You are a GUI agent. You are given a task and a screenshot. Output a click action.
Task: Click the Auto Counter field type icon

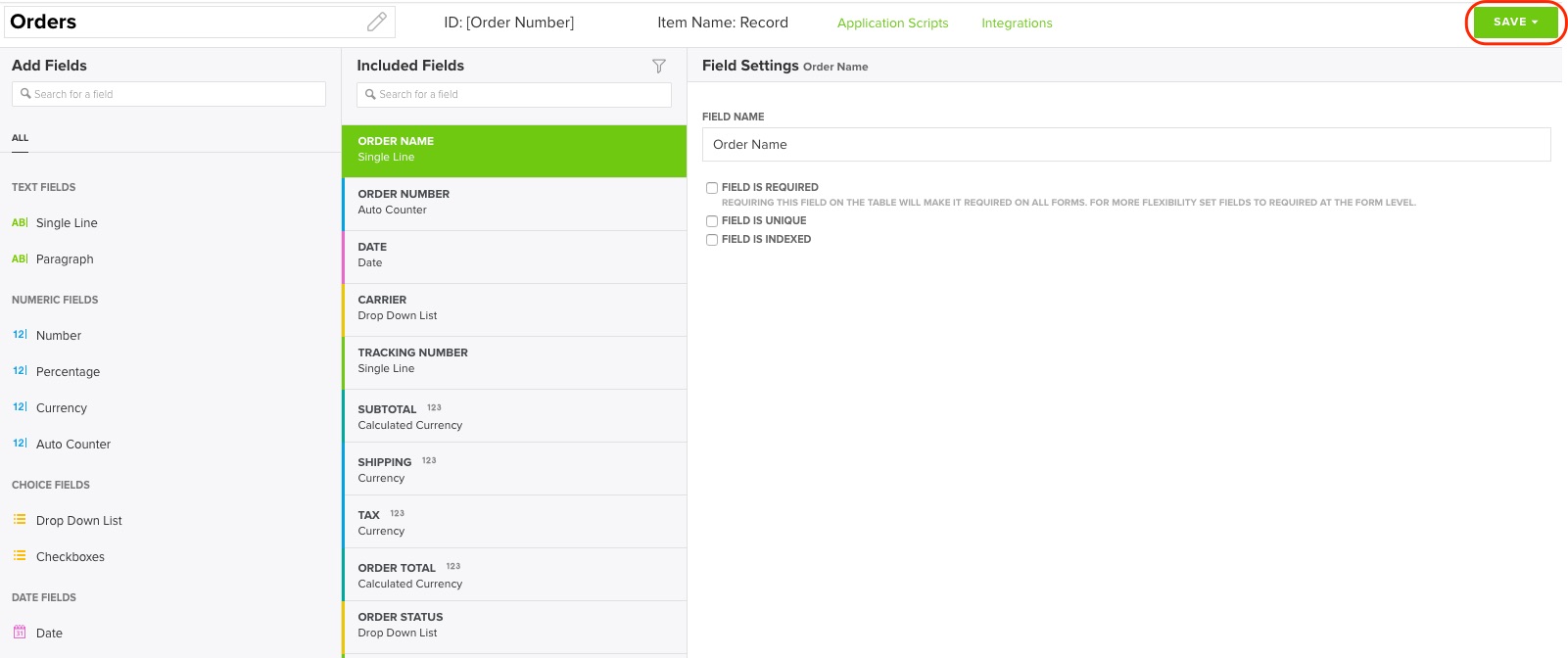pyautogui.click(x=20, y=444)
